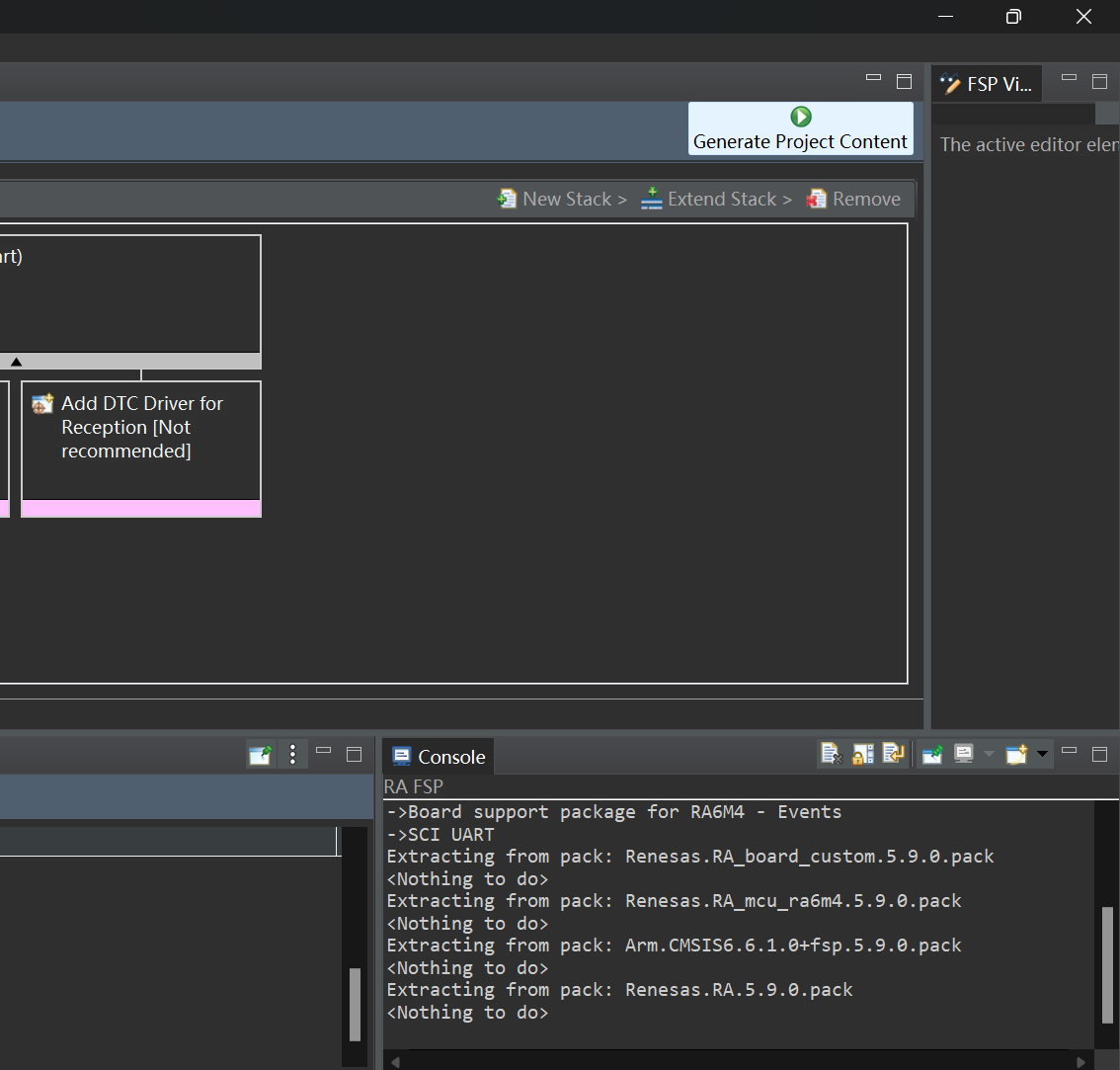The image size is (1120, 1070).
Task: Pin the console view
Action: [932, 754]
